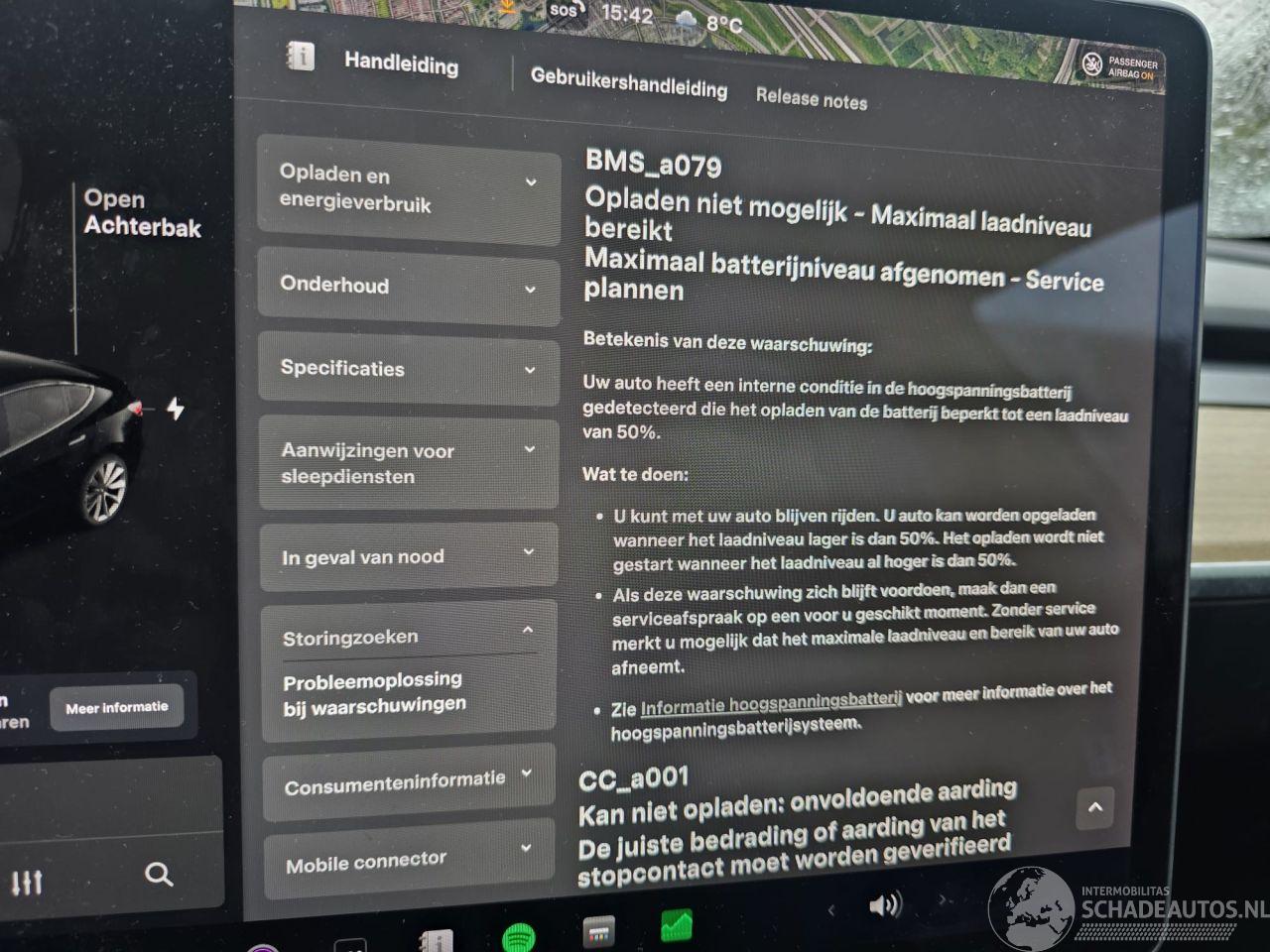
Task: Click the SOS indicator in the status bar
Action: click(563, 11)
